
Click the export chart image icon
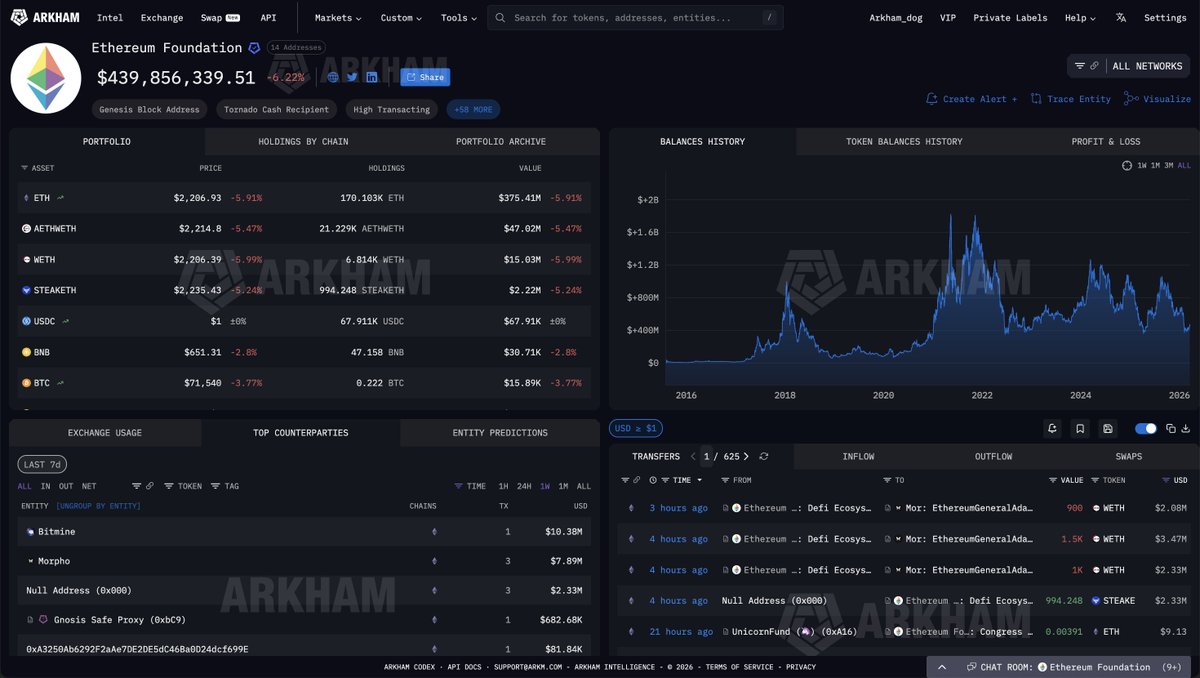(x=1108, y=428)
